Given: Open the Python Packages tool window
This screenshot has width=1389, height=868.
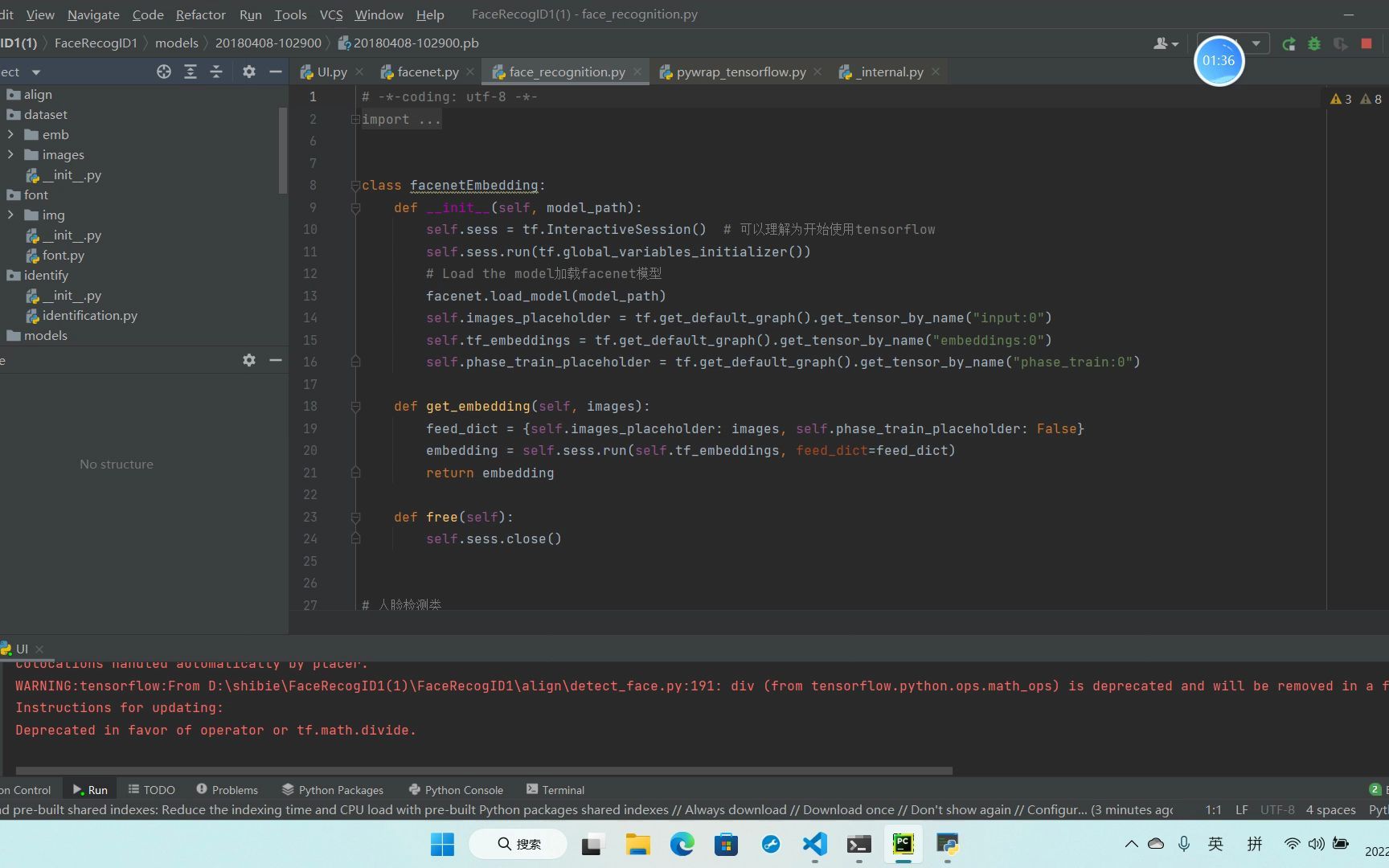Looking at the screenshot, I should tap(332, 790).
